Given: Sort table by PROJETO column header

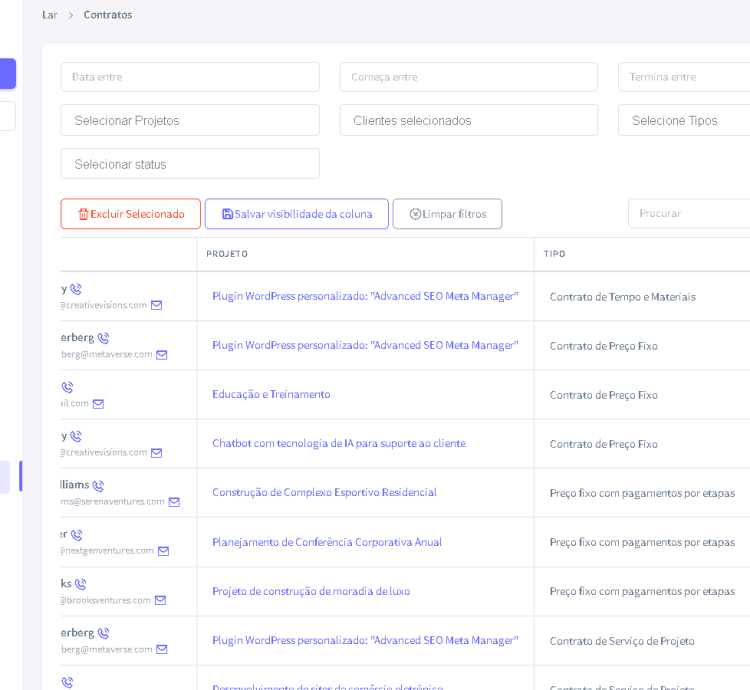Looking at the screenshot, I should [227, 254].
